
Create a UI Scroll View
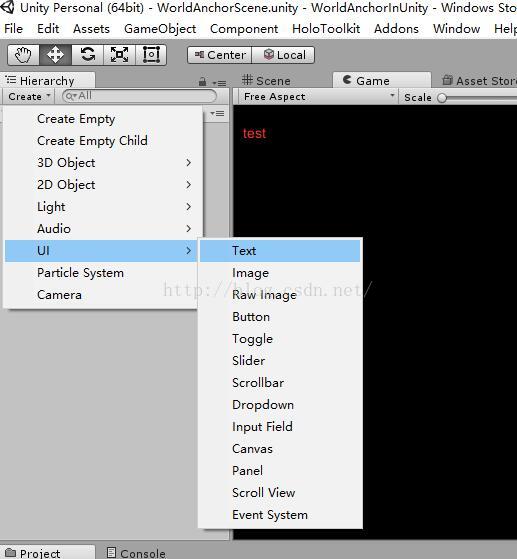coord(280,493)
